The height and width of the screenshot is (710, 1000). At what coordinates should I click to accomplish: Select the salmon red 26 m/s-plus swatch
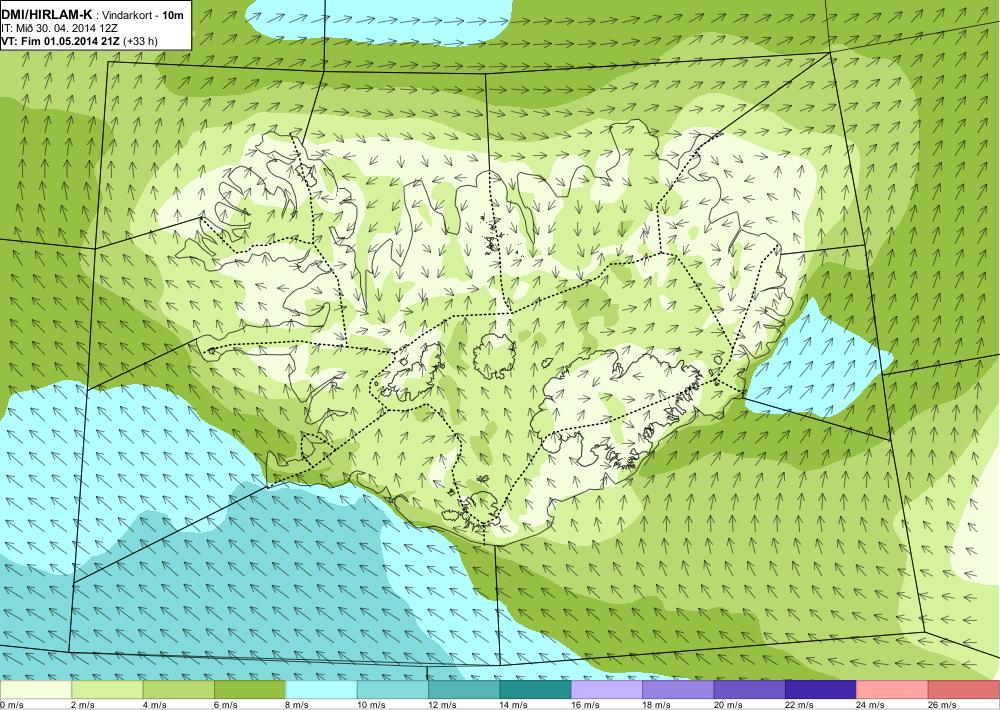[x=964, y=690]
